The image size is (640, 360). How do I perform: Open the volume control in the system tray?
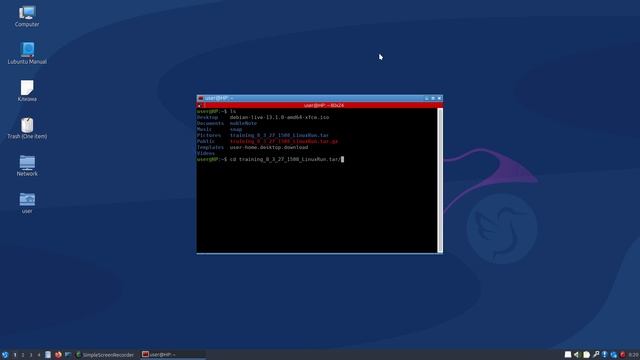(577, 355)
